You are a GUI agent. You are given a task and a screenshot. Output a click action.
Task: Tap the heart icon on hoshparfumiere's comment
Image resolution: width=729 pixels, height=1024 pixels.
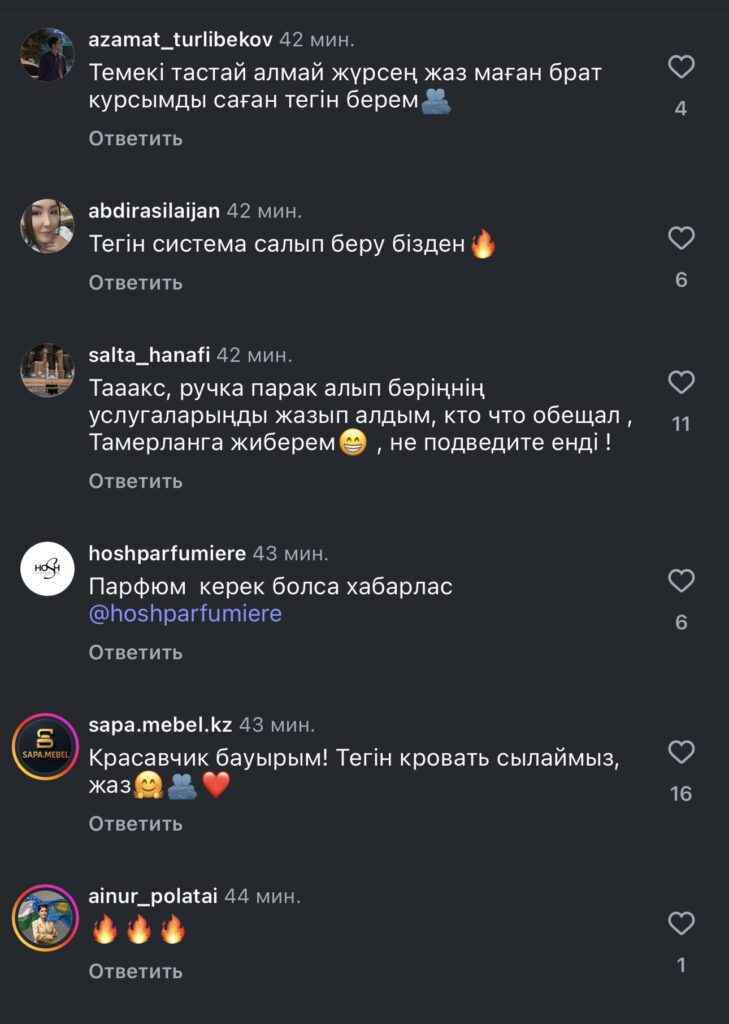pyautogui.click(x=681, y=581)
